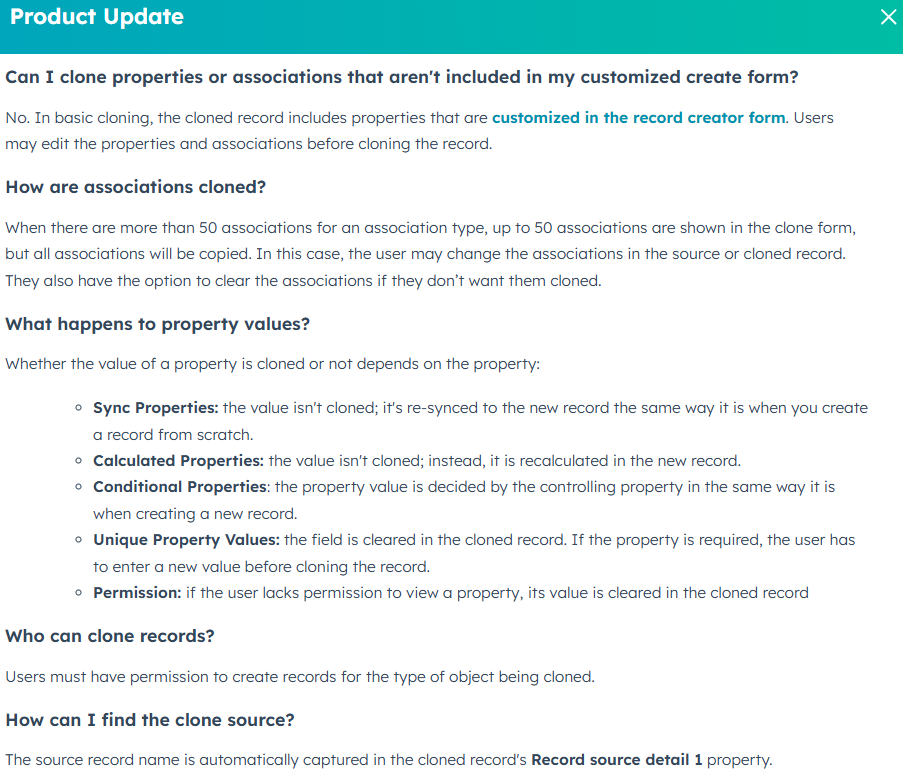Click the 'Calculated Properties:' bullet label

[178, 461]
